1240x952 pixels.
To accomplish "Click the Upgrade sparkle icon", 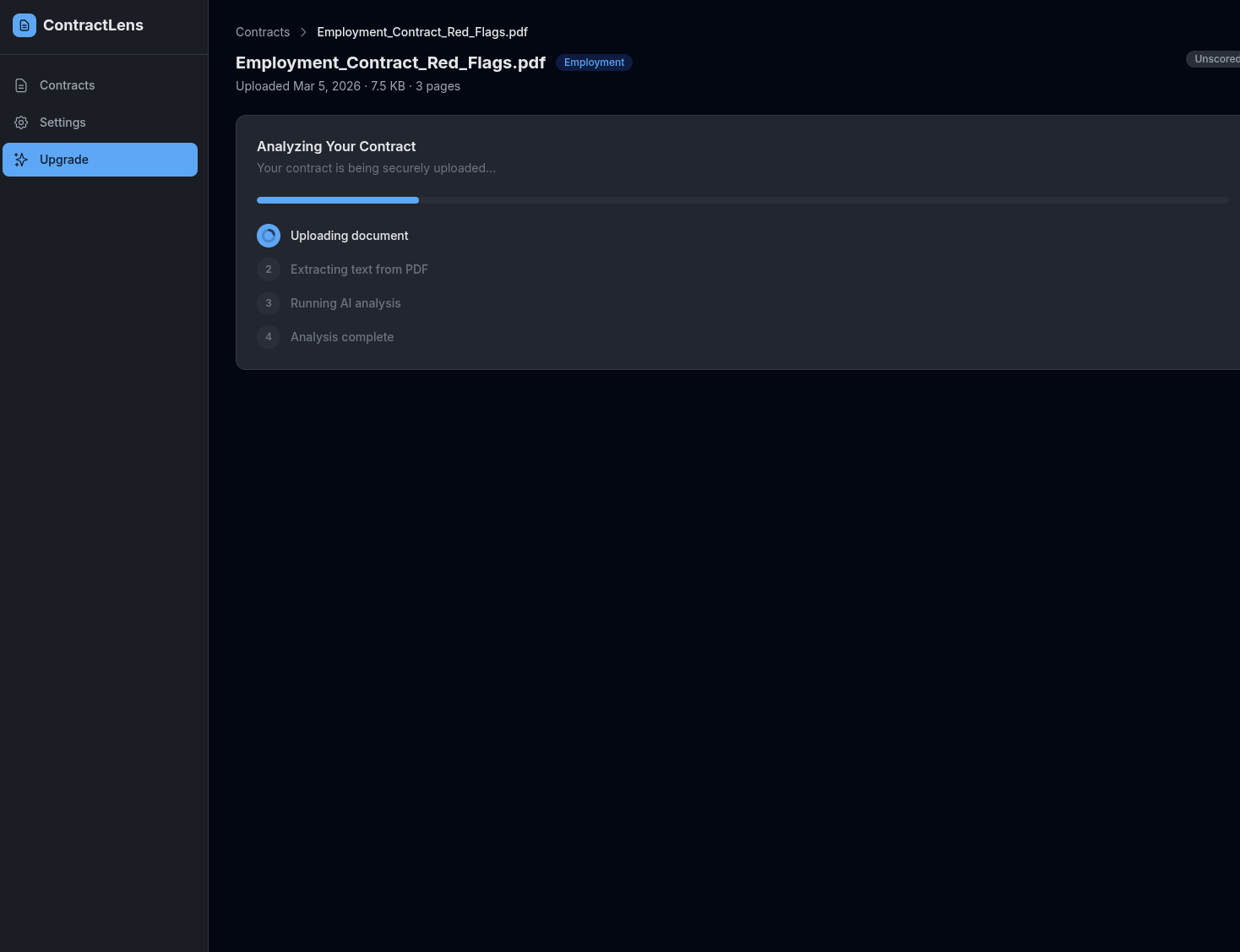I will click(21, 160).
